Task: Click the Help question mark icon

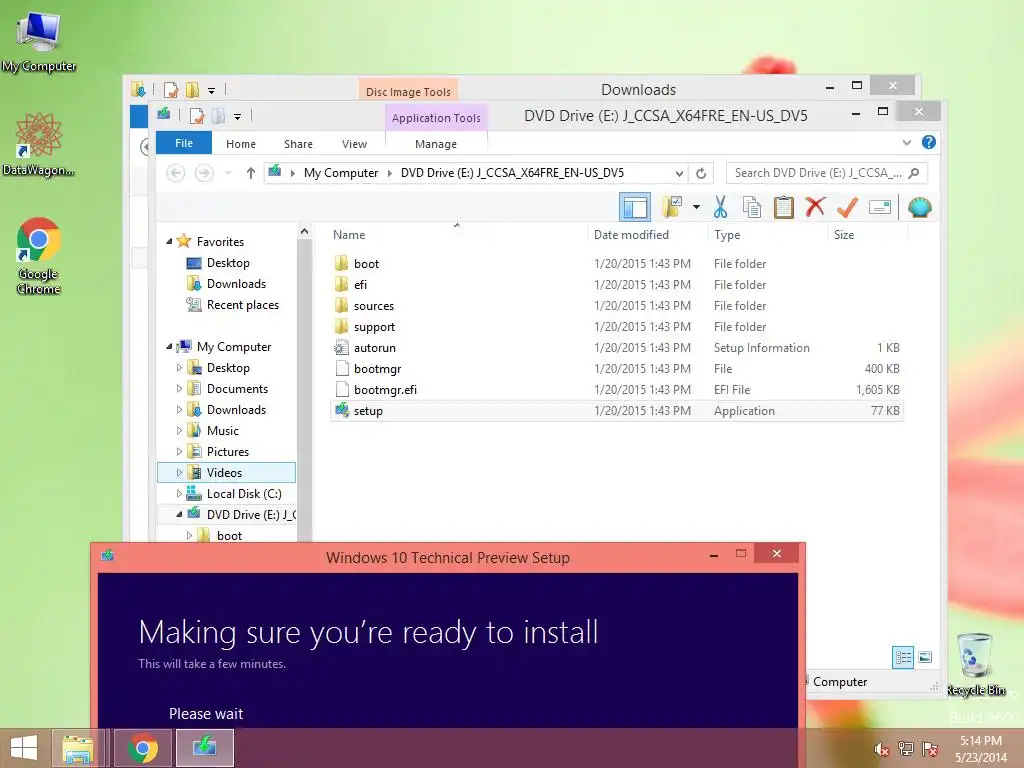Action: click(x=929, y=142)
